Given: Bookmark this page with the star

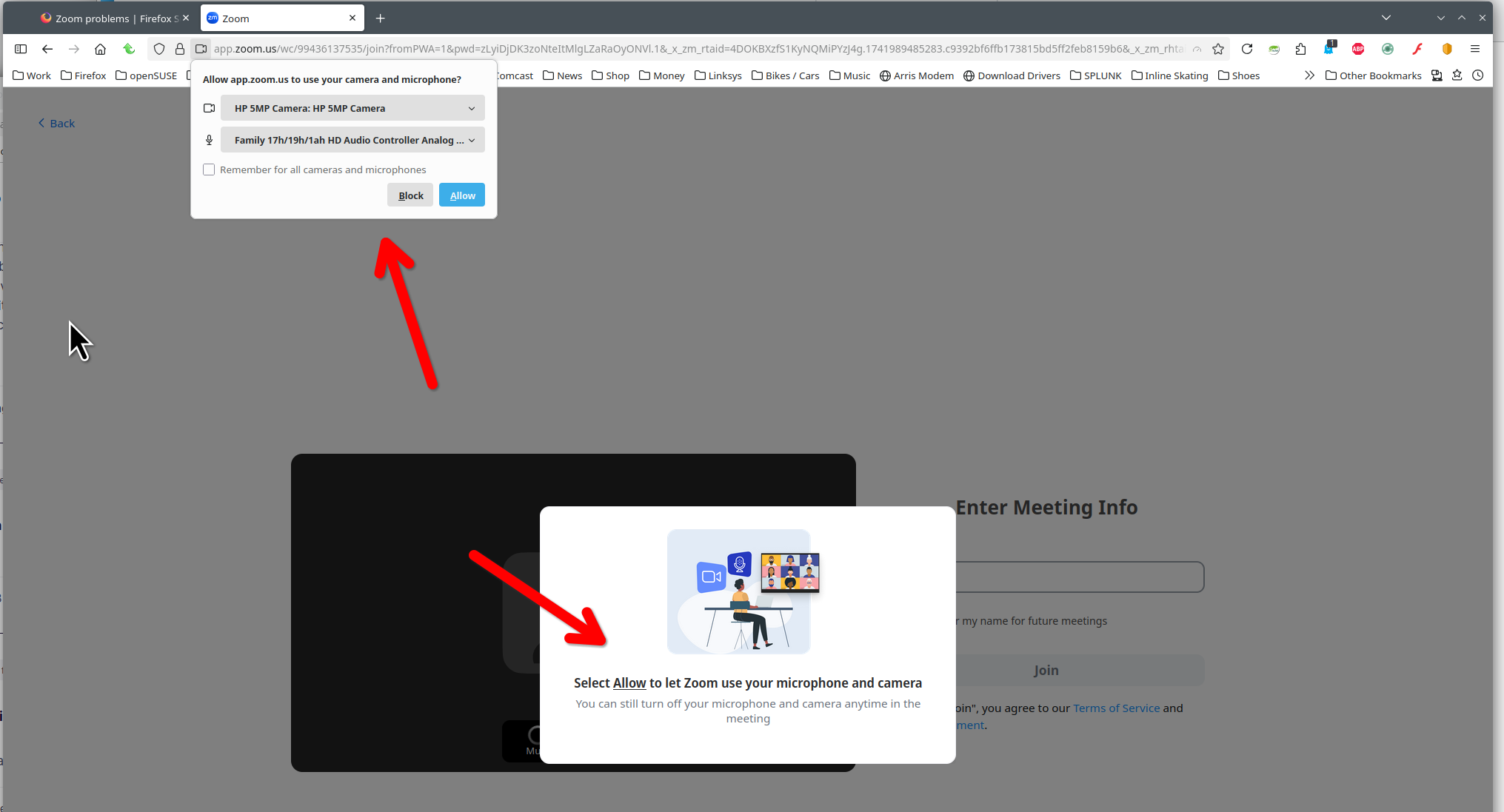Looking at the screenshot, I should pos(1218,49).
